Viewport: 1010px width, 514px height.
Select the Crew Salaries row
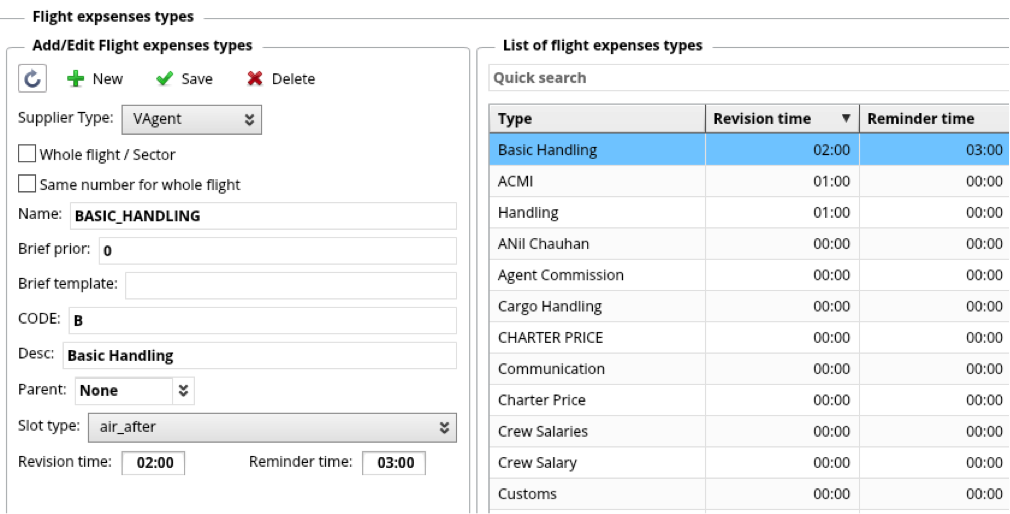[596, 431]
